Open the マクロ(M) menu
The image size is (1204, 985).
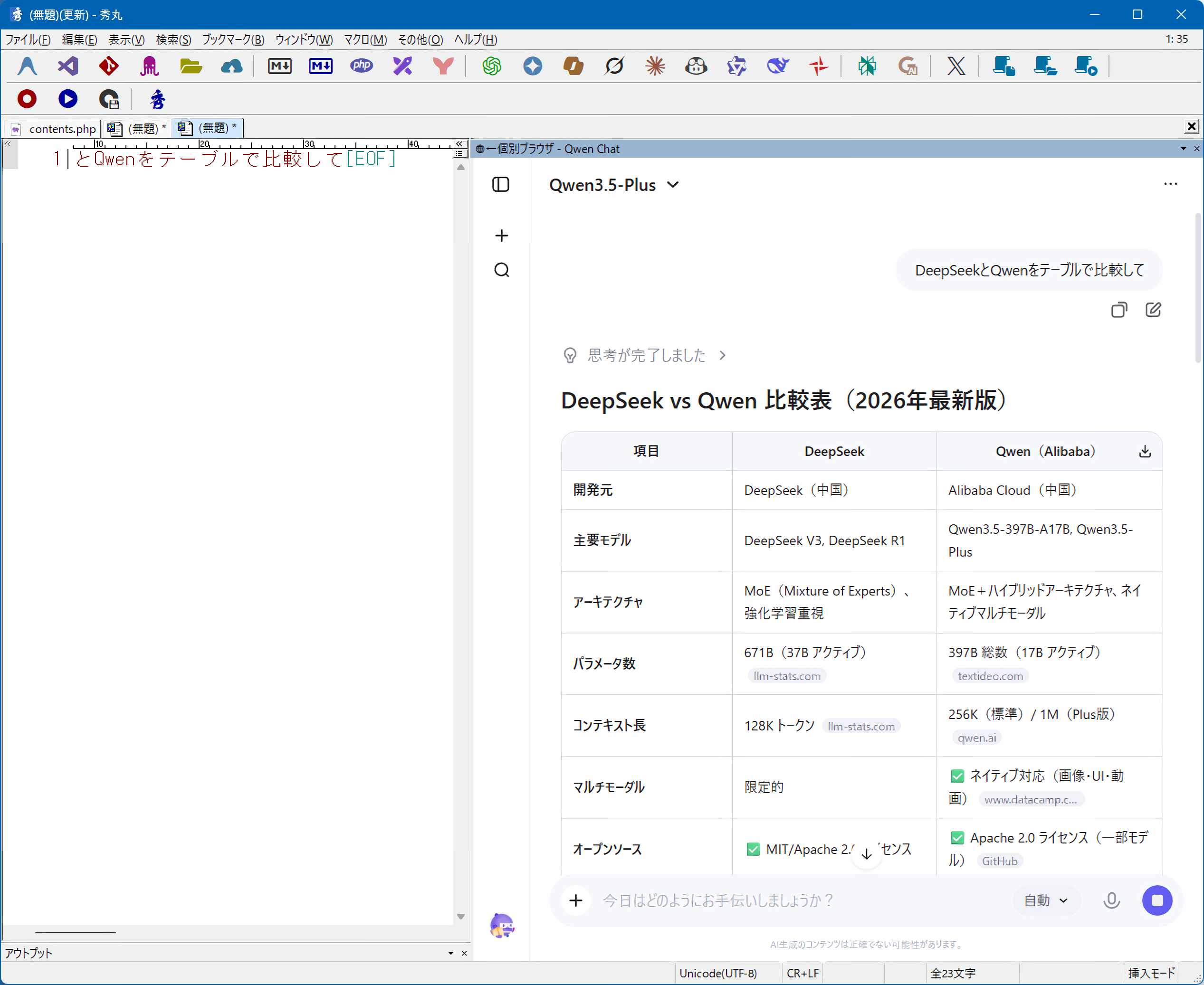[x=365, y=40]
